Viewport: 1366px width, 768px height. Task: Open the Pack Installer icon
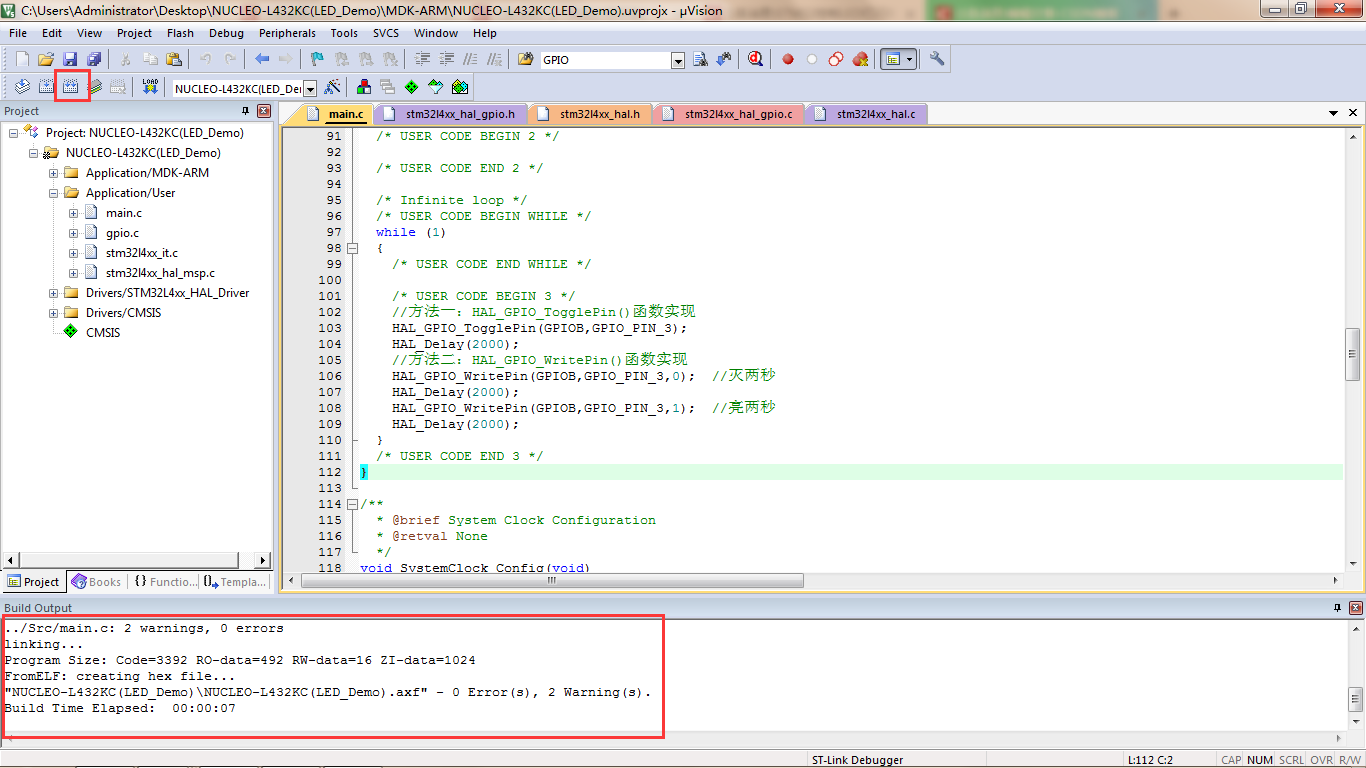(x=460, y=87)
